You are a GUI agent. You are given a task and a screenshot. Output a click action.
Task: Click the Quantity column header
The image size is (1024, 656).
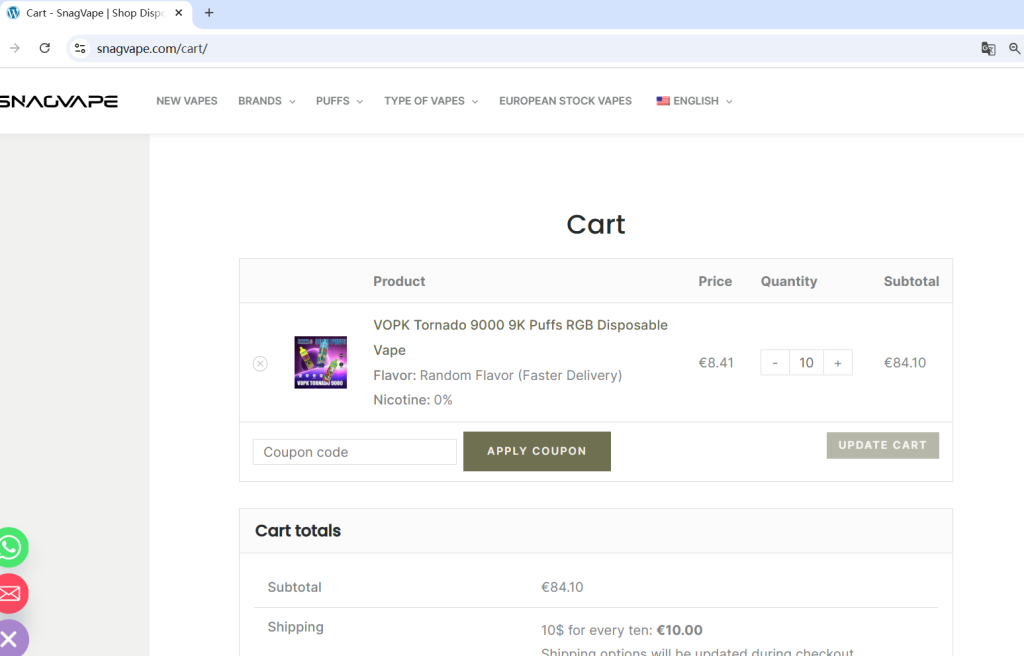tap(789, 281)
